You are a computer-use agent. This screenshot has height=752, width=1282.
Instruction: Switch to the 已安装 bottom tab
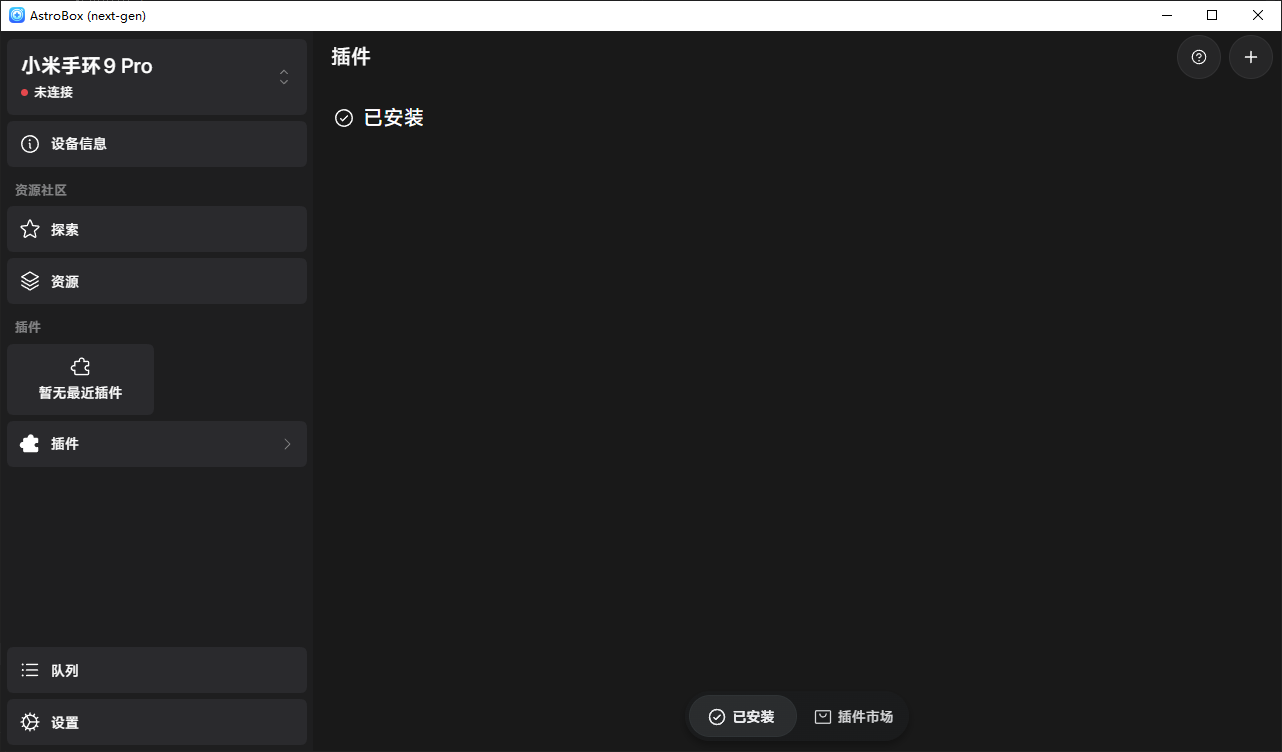[742, 716]
